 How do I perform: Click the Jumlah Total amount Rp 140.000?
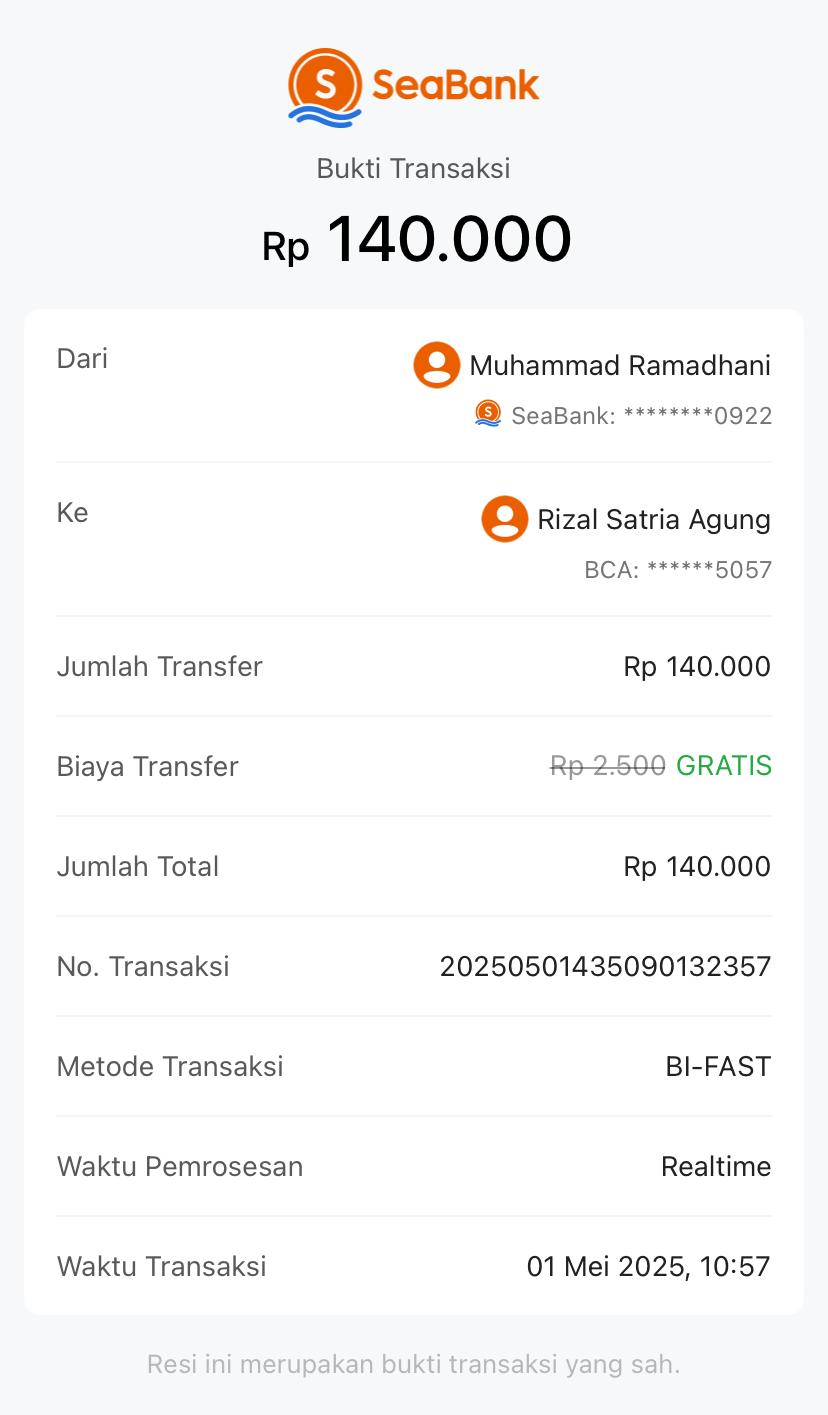[x=697, y=866]
